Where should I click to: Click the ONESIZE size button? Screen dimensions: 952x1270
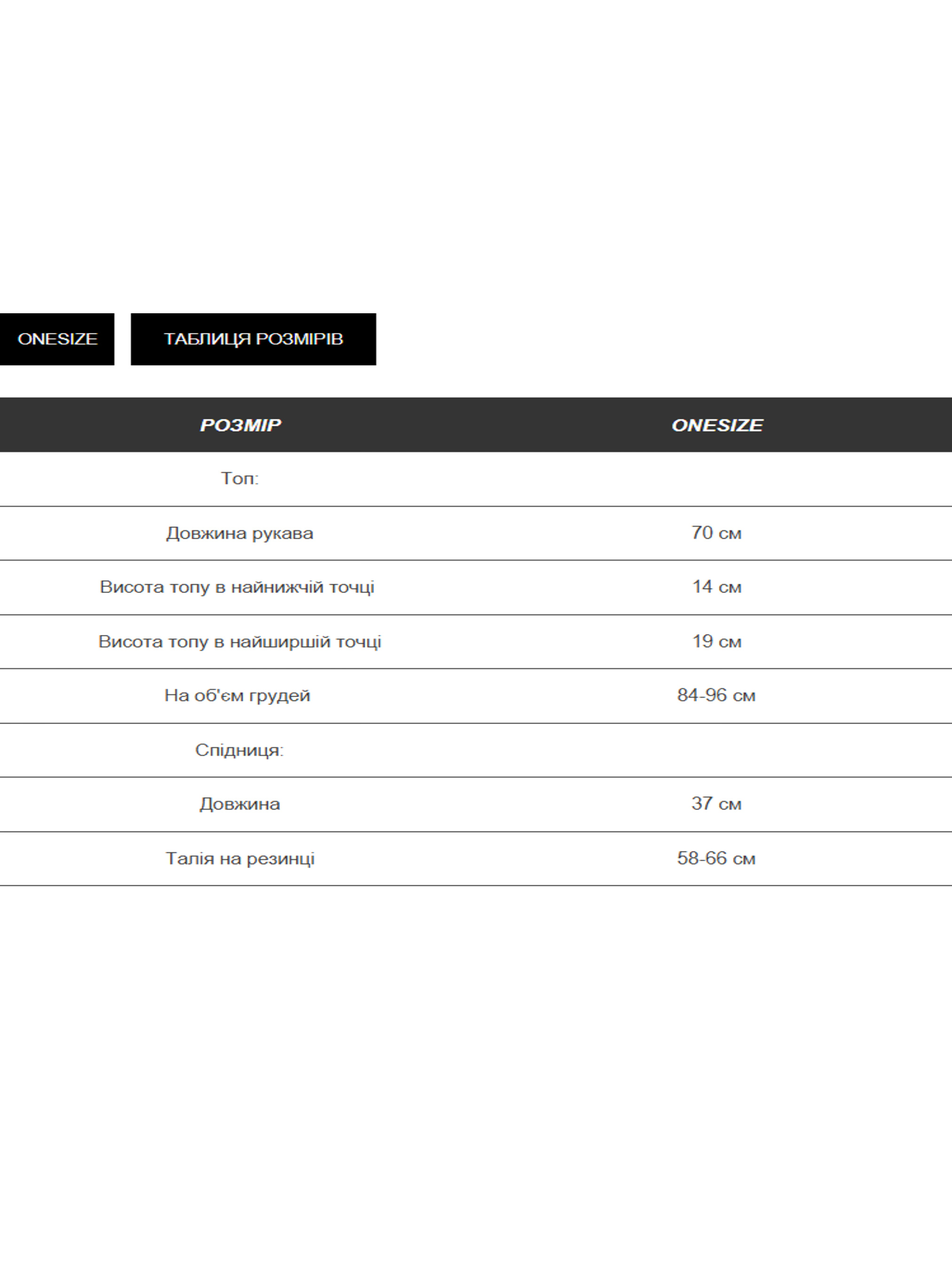[x=57, y=339]
